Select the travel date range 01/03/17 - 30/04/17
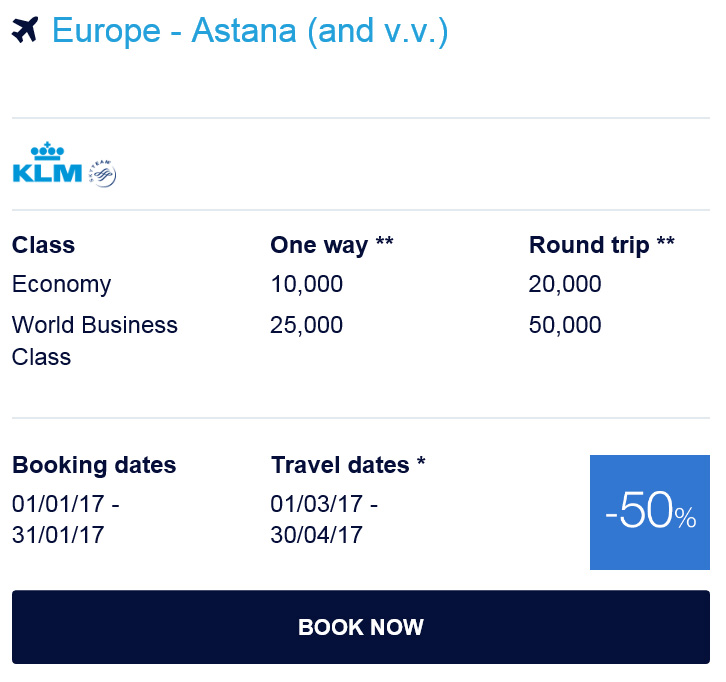Viewport: 726px width, 682px height. 324,519
